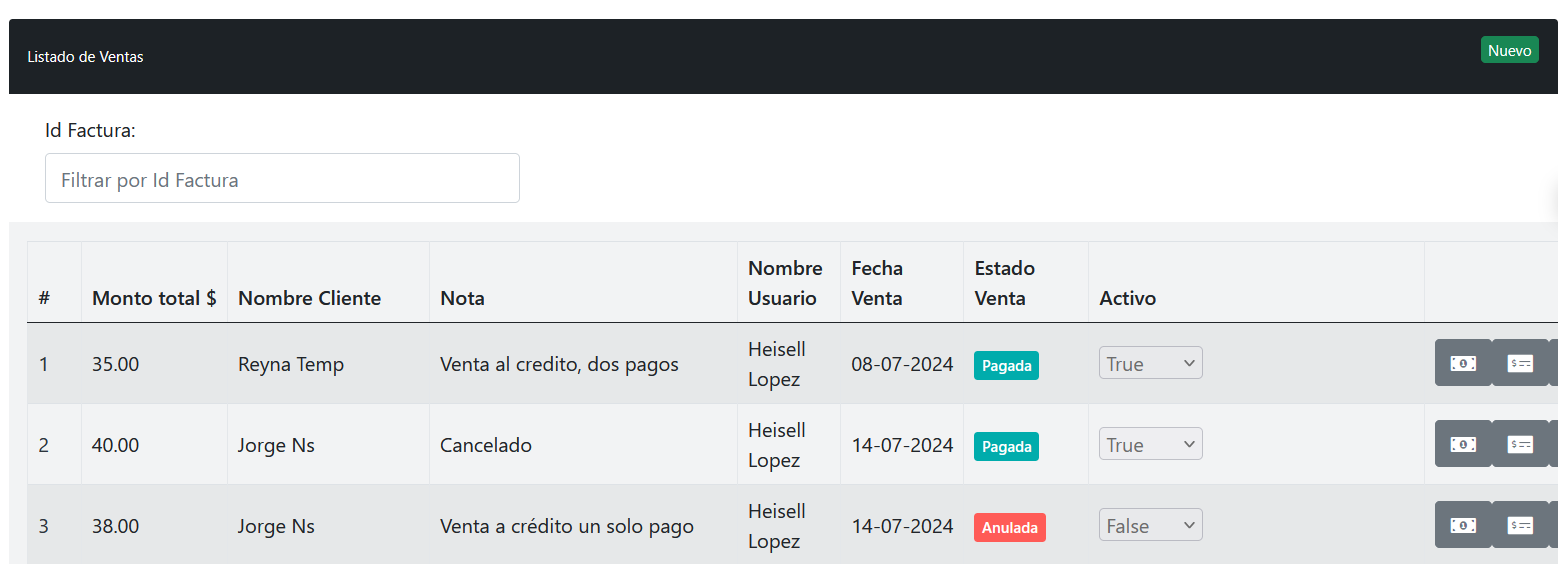1558x564 pixels.
Task: Click money check icon for 38.00 sale
Action: point(1520,525)
